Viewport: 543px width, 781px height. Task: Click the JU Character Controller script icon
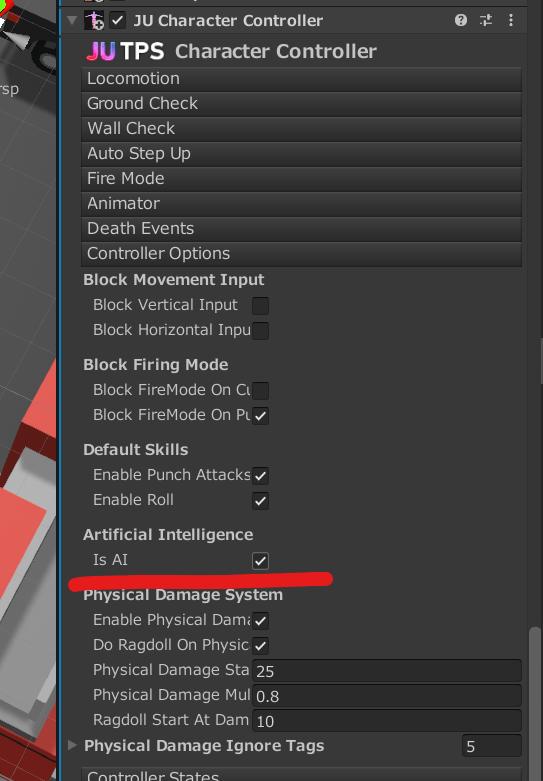[94, 20]
